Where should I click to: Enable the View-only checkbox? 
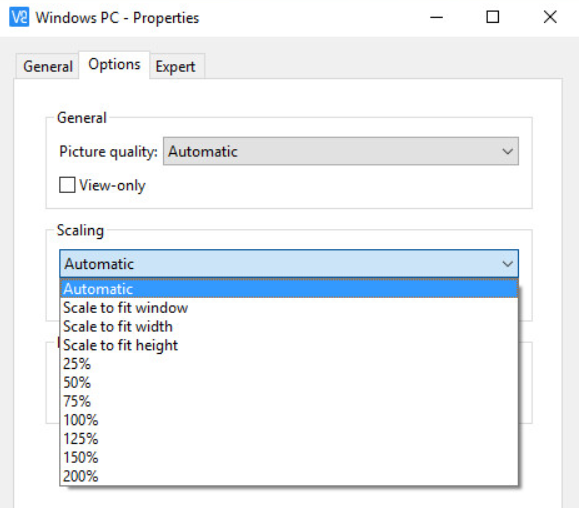(x=67, y=185)
